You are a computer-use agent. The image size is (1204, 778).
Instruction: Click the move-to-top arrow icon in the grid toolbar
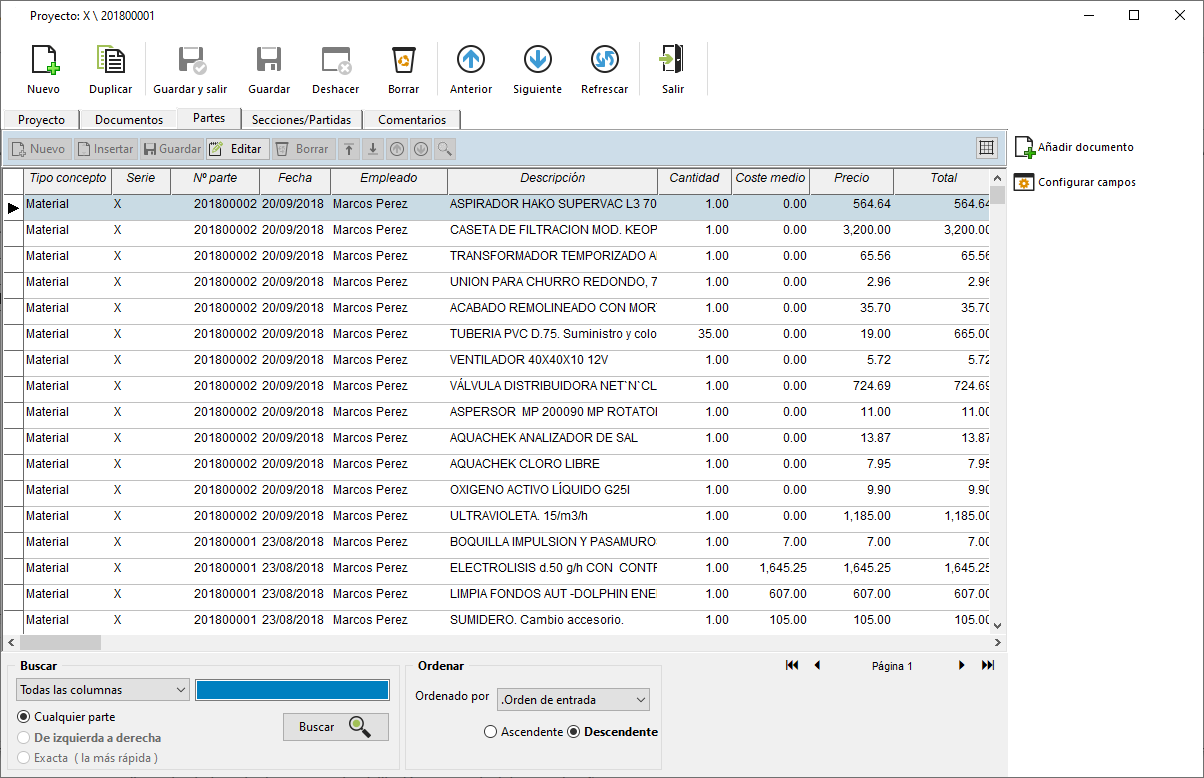(x=349, y=149)
